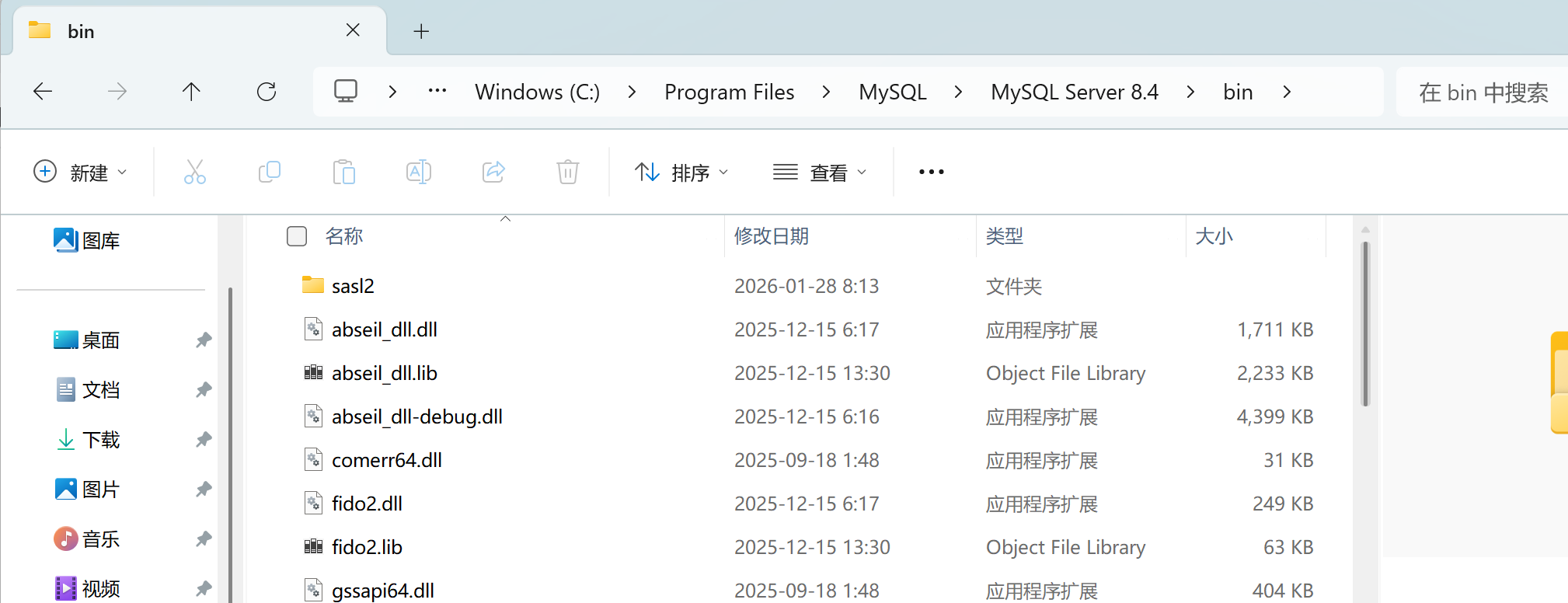The width and height of the screenshot is (1568, 603).
Task: Go back to previous folder
Action: click(x=43, y=92)
